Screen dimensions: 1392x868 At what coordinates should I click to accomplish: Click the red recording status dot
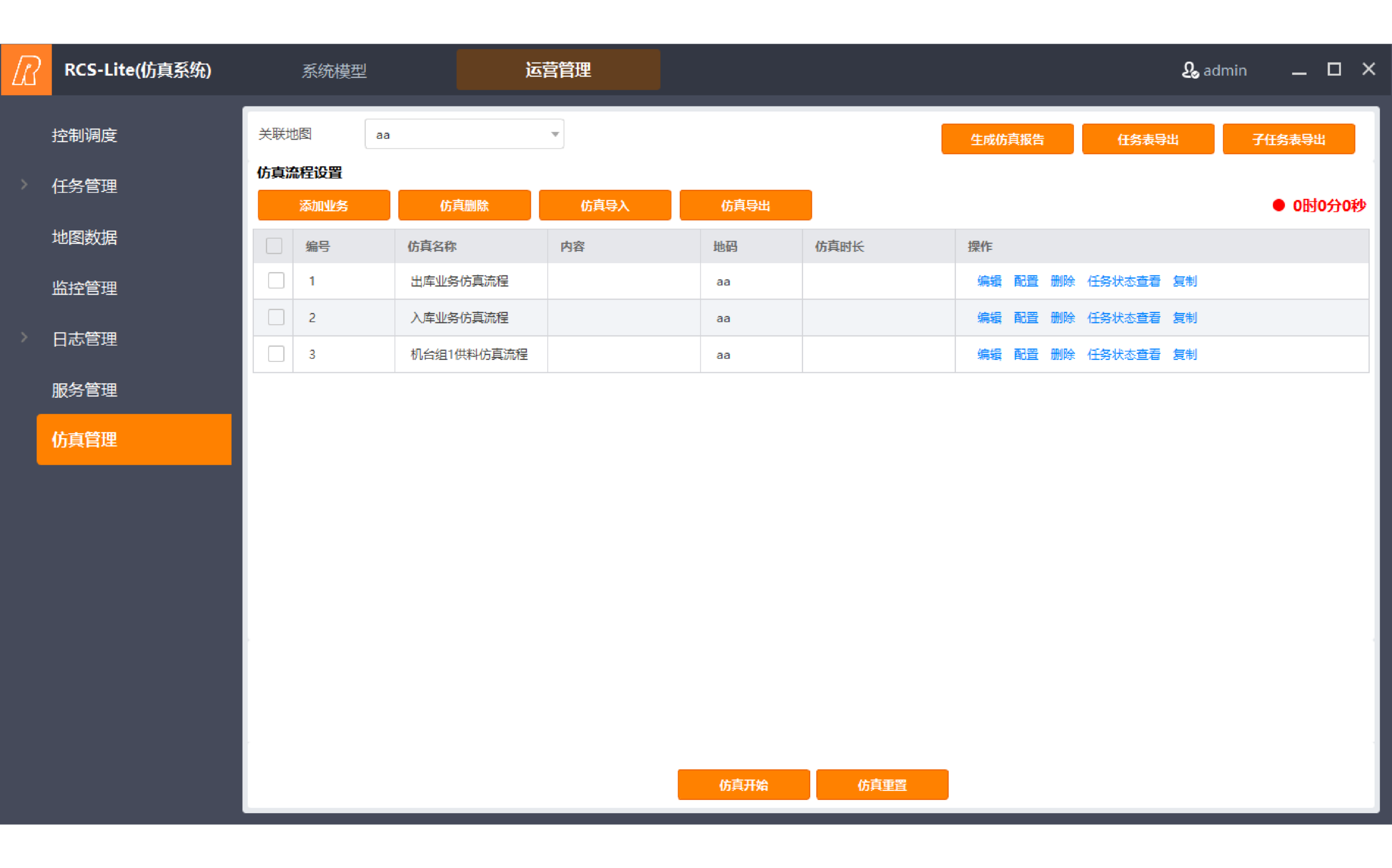1278,205
